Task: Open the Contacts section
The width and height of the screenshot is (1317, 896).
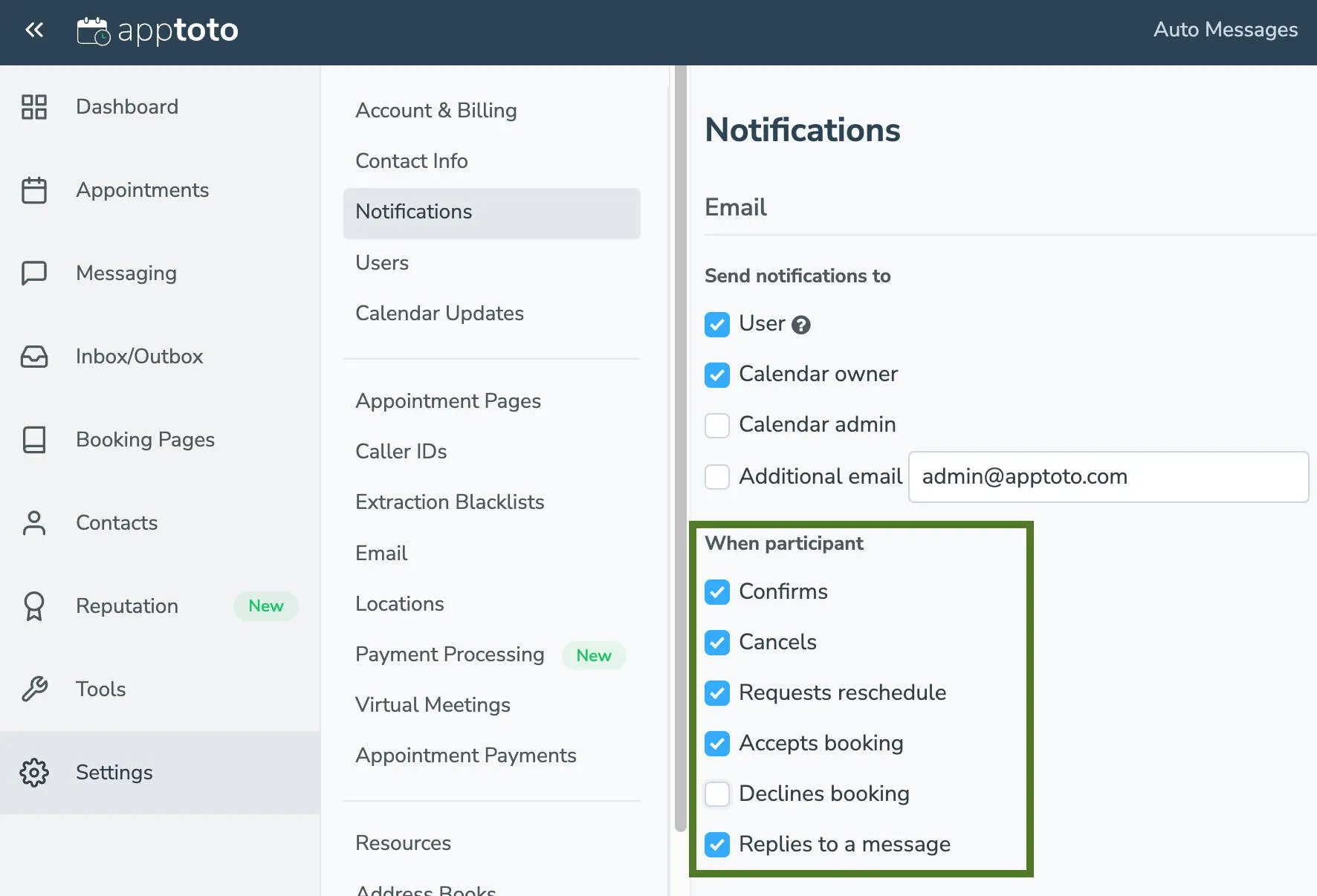Action: (x=116, y=522)
